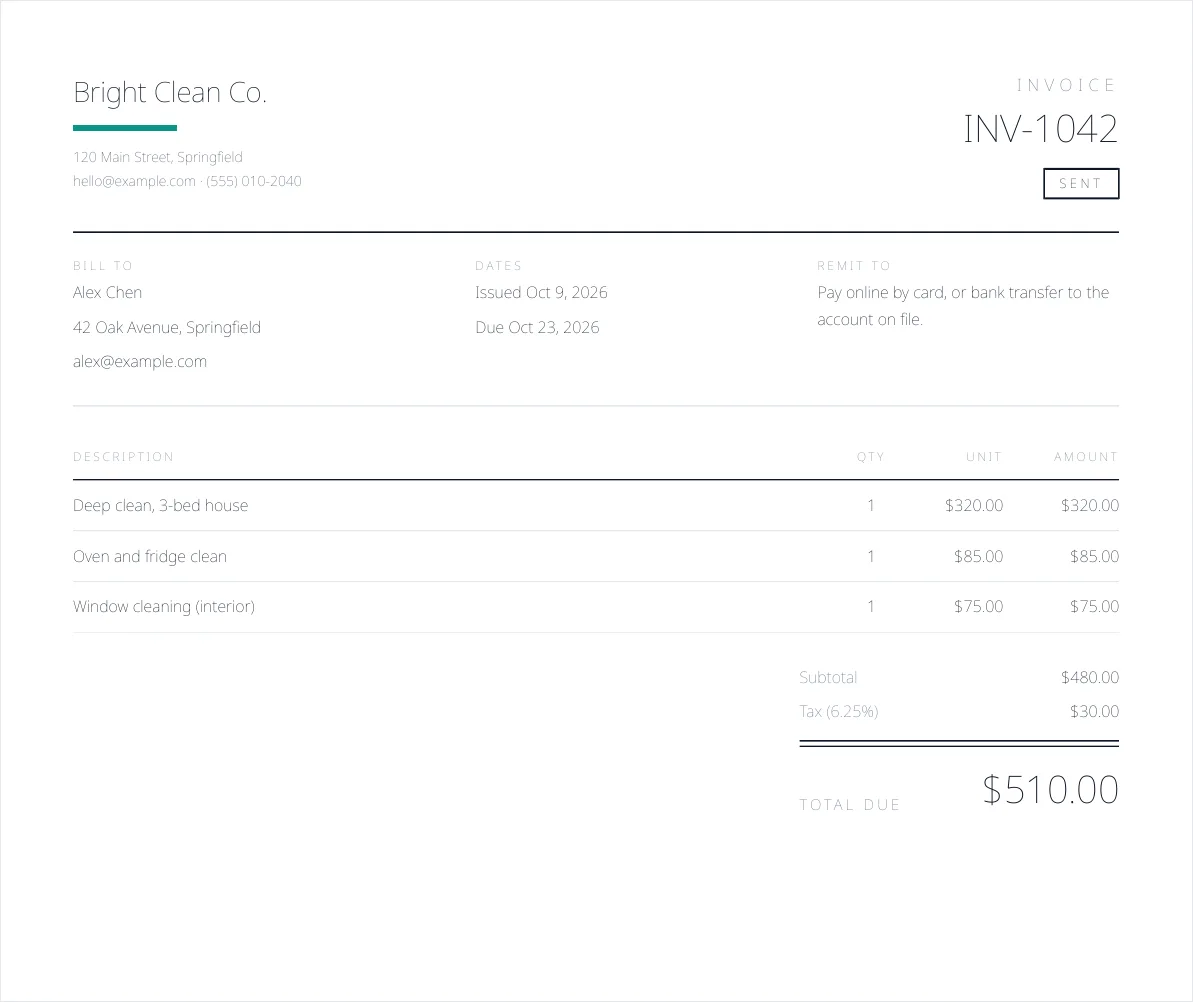
Task: Select the Deep clean, 3-bed house item
Action: 161,505
